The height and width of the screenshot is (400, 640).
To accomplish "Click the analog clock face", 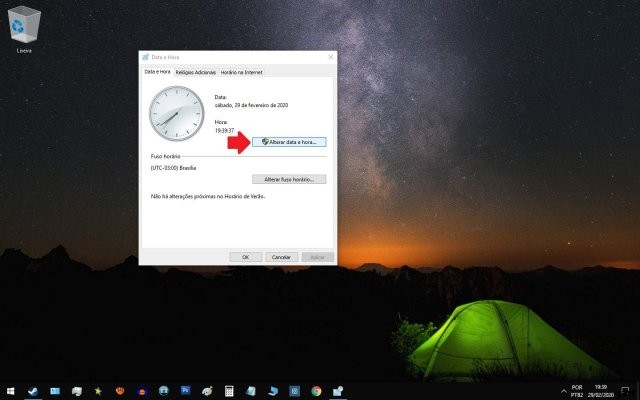I will [176, 113].
